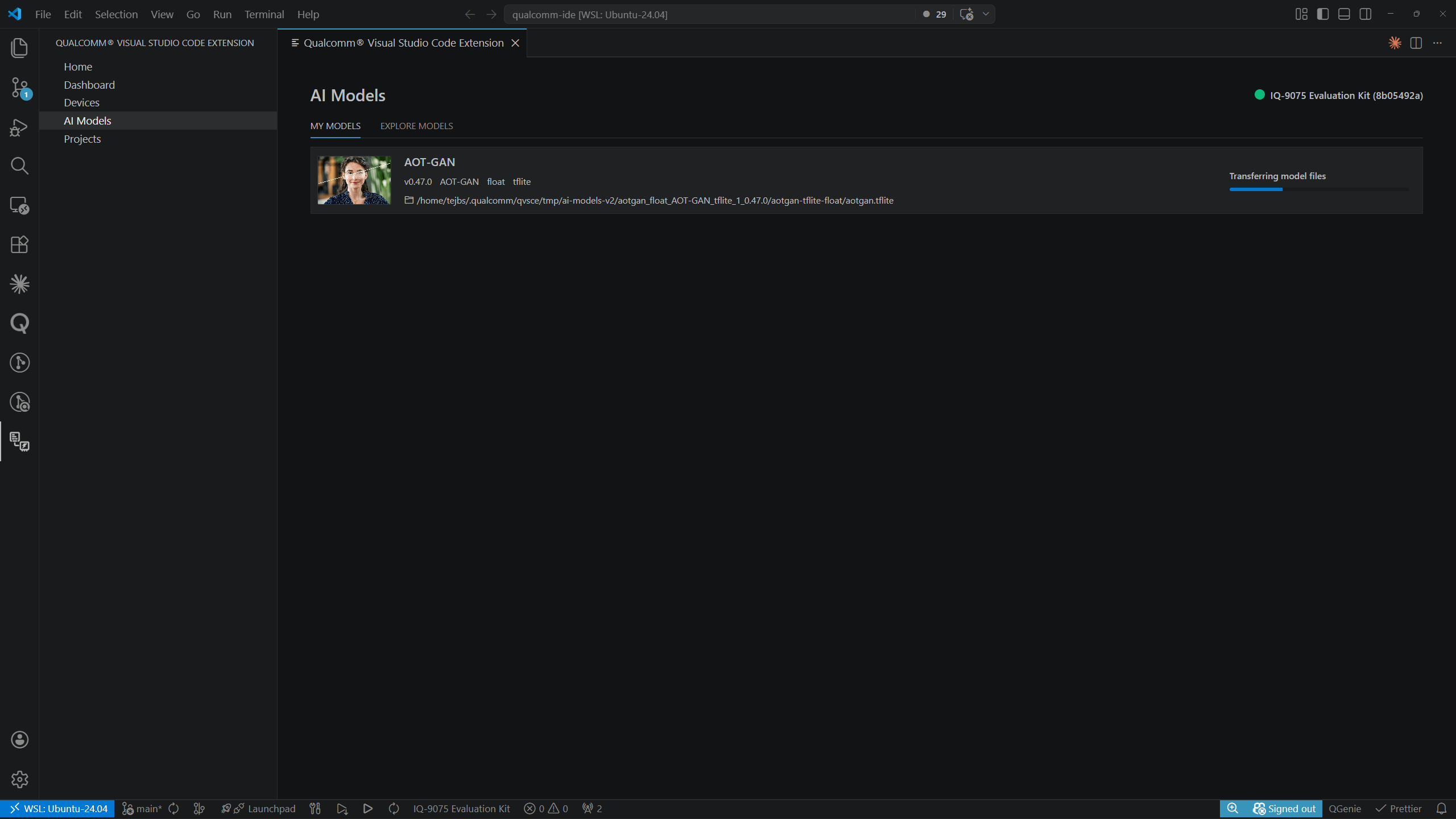Viewport: 1456px width, 819px height.
Task: Toggle the secondary side bar visibility
Action: 1366,14
